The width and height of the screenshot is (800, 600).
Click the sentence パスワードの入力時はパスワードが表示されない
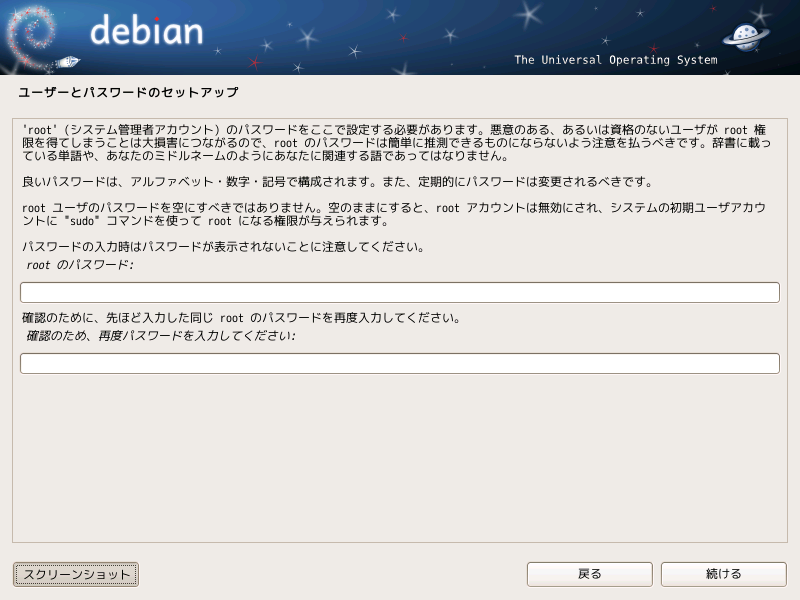pyautogui.click(x=223, y=247)
